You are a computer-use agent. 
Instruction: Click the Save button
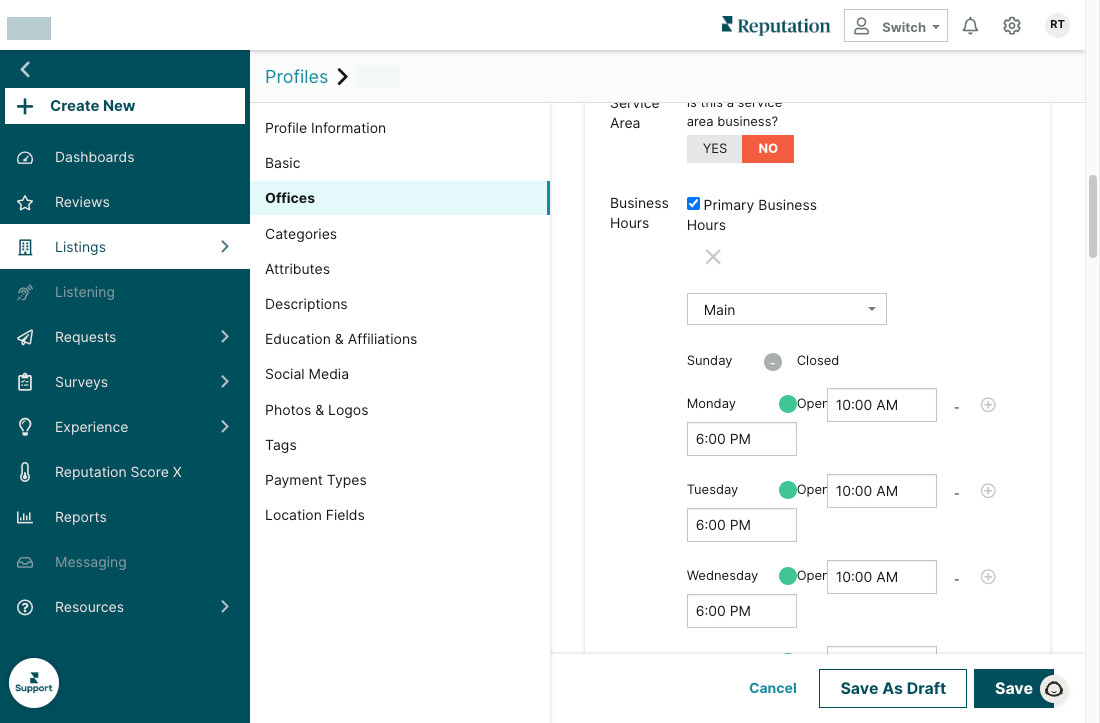pyautogui.click(x=1014, y=689)
